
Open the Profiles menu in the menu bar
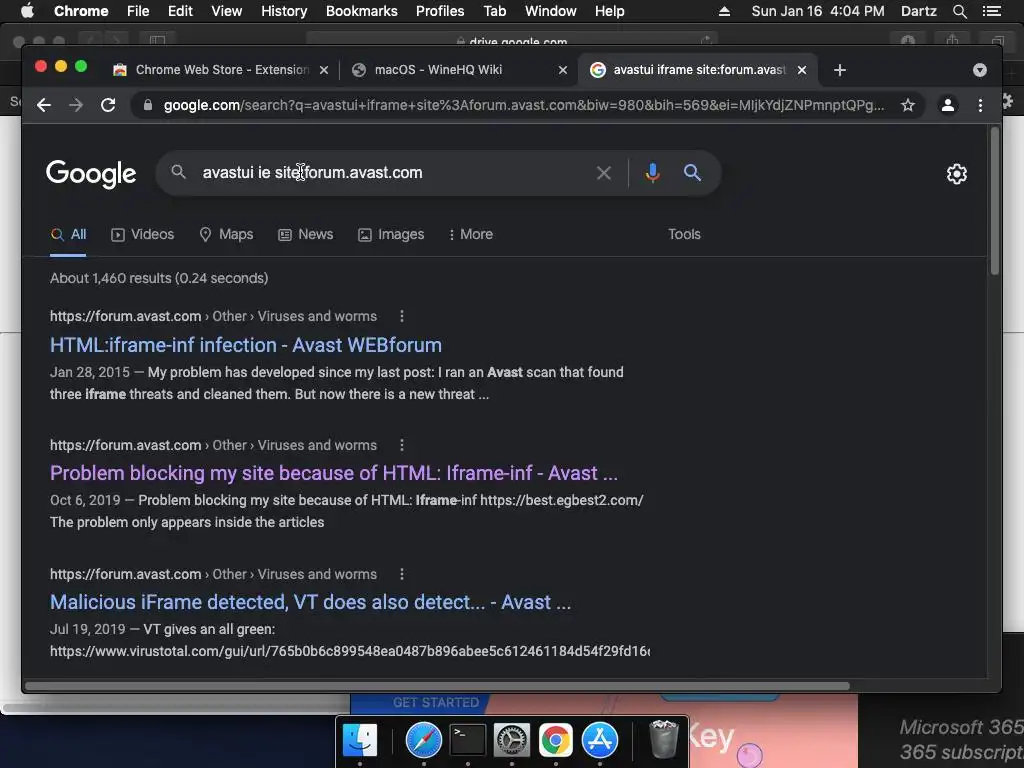pyautogui.click(x=440, y=11)
